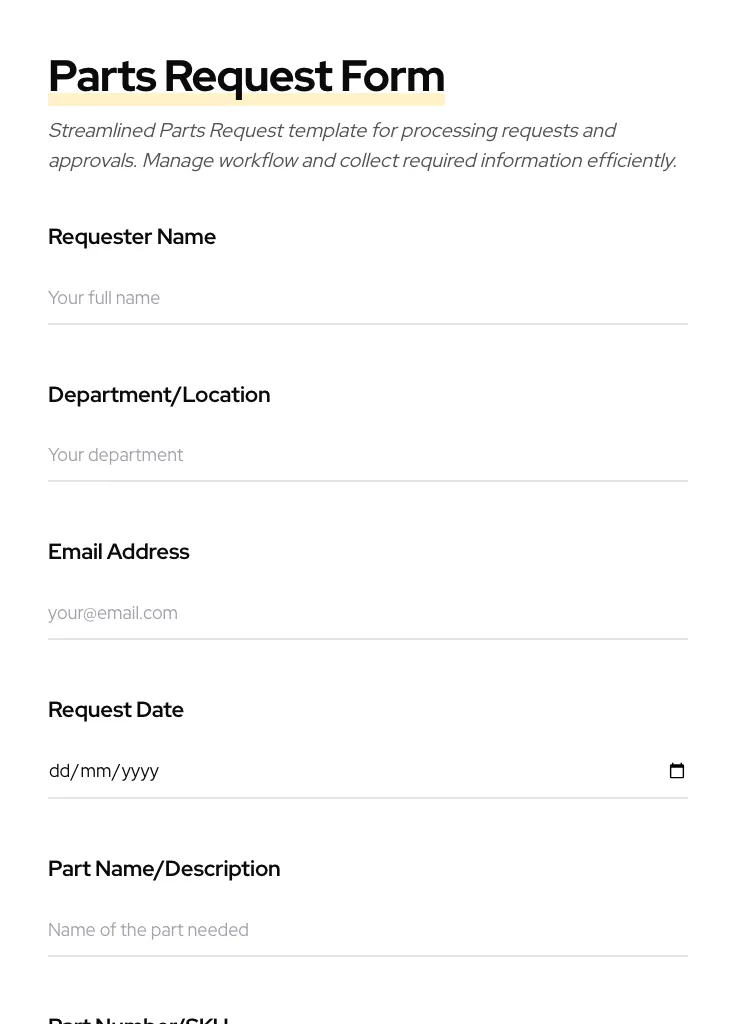Click the month (mm) date segment
736x1024 pixels.
coord(96,771)
